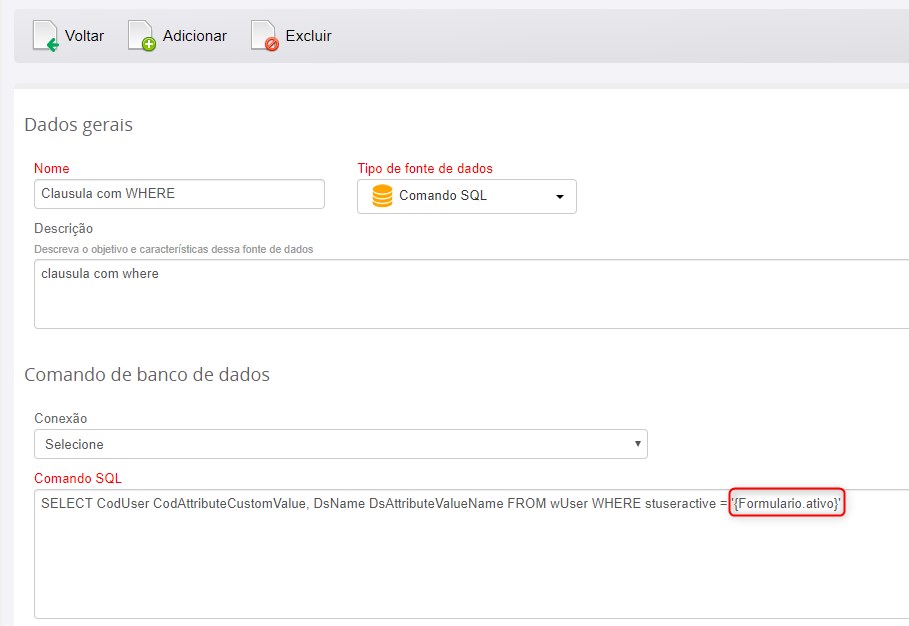The height and width of the screenshot is (626, 909).
Task: Click the green arrow Voltar icon
Action: [46, 36]
